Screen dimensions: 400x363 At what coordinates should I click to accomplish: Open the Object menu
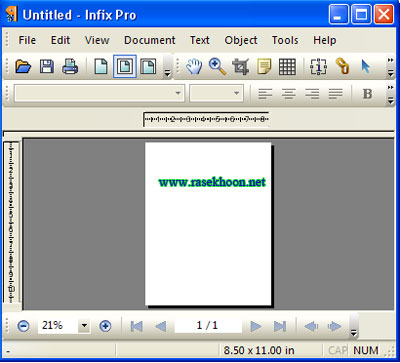coord(241,40)
